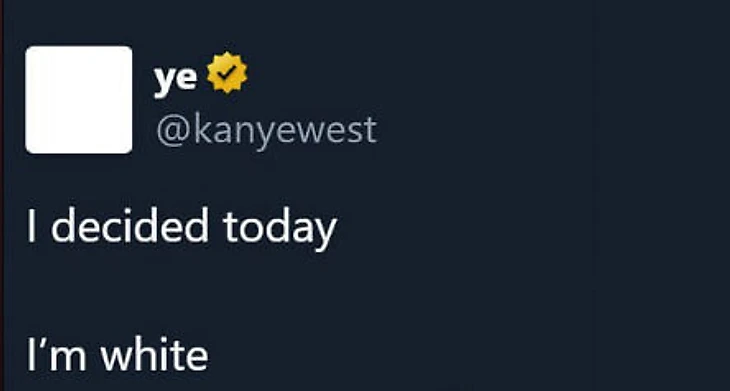Click the word "today" in the tweet
Image resolution: width=730 pixels, height=391 pixels.
click(x=280, y=229)
